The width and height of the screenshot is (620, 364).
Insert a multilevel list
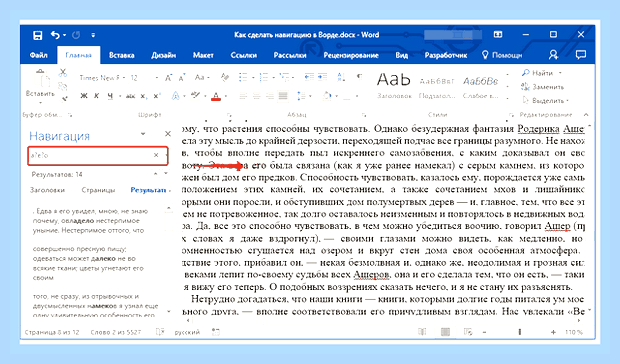284,77
